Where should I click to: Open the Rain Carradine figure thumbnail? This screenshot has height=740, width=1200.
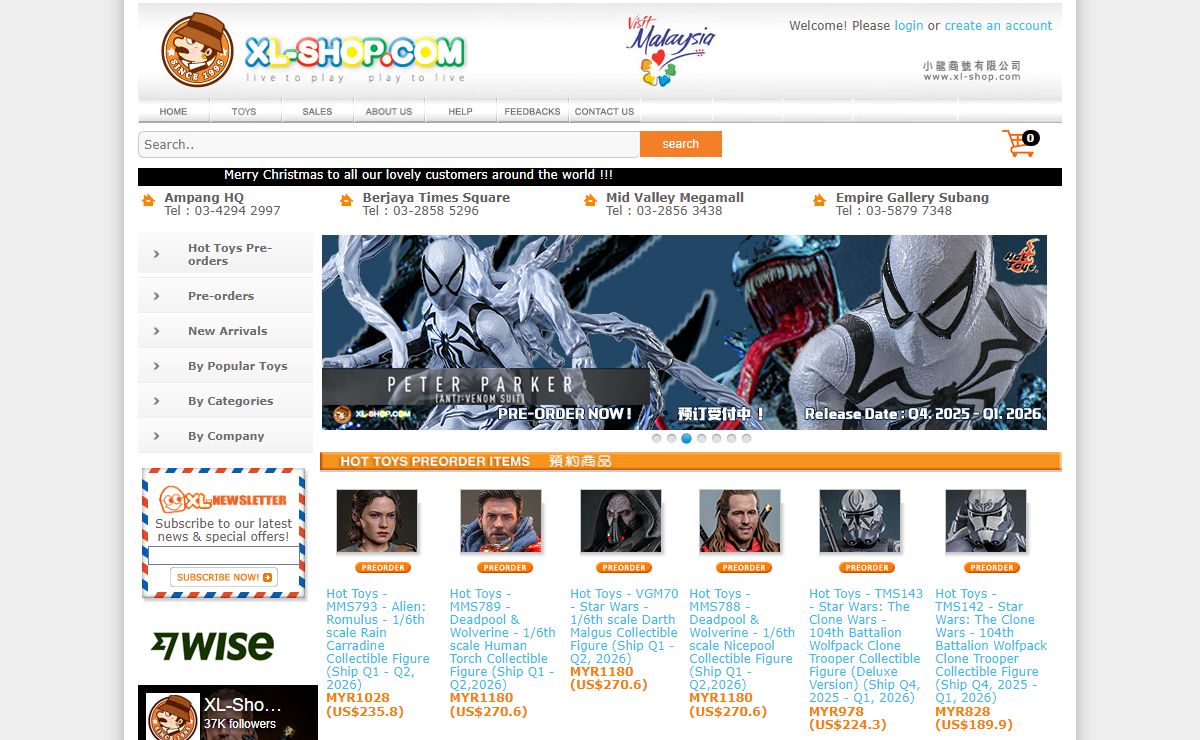tap(377, 521)
